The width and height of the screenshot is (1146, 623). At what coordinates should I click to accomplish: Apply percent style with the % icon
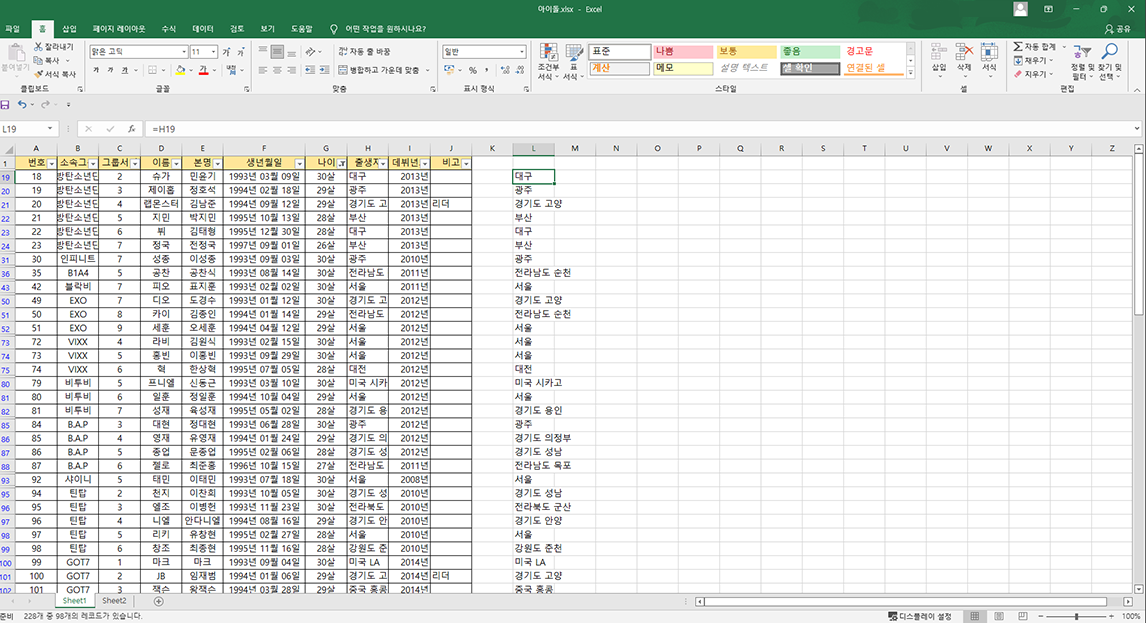[473, 70]
